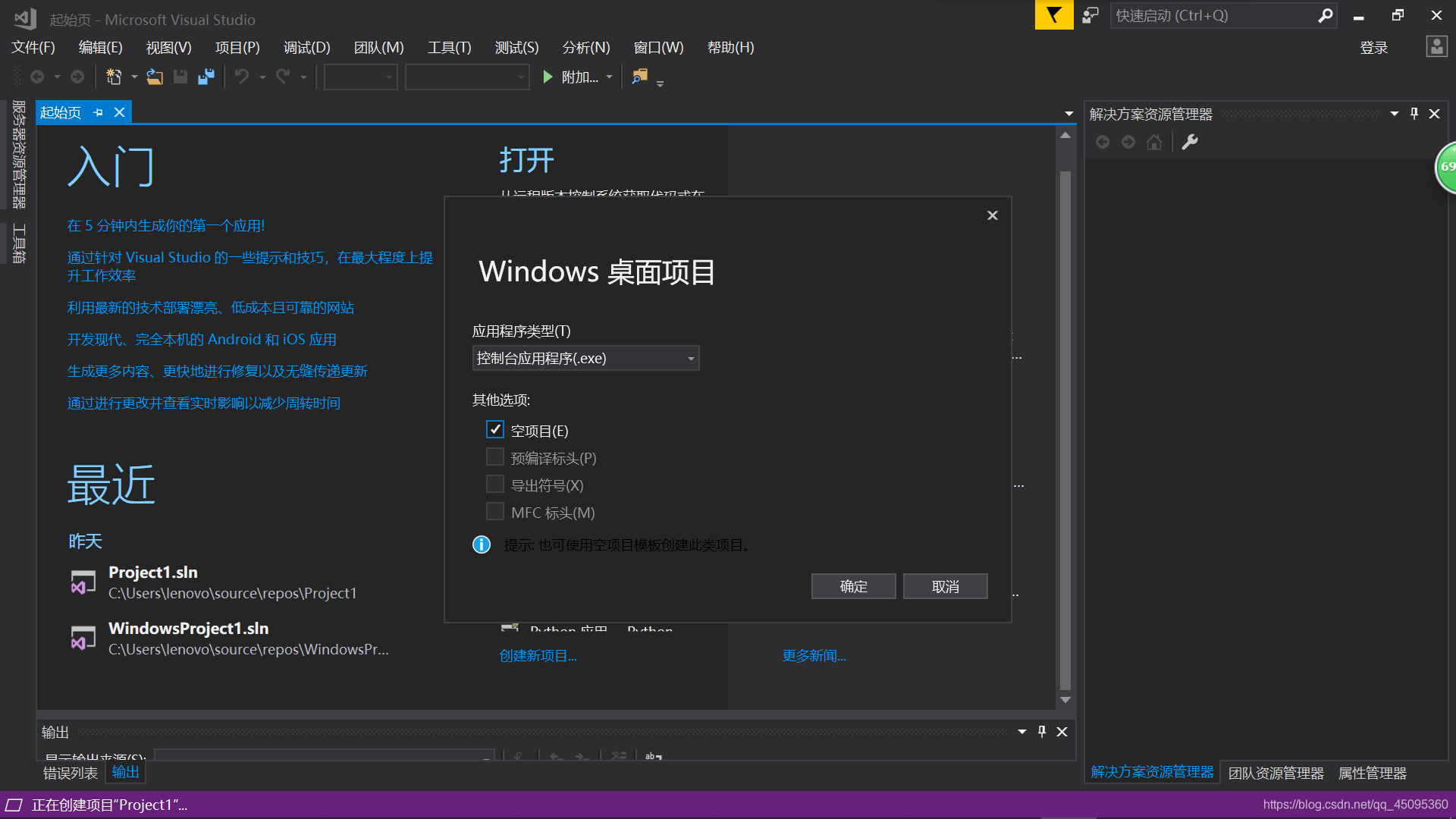Click the 确定 button
1456x819 pixels.
point(853,586)
